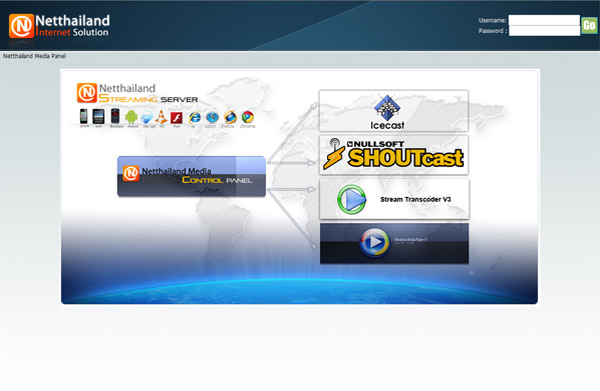Viewport: 600px width, 391px height.
Task: Click the VLC traffic cone icon
Action: 161,117
